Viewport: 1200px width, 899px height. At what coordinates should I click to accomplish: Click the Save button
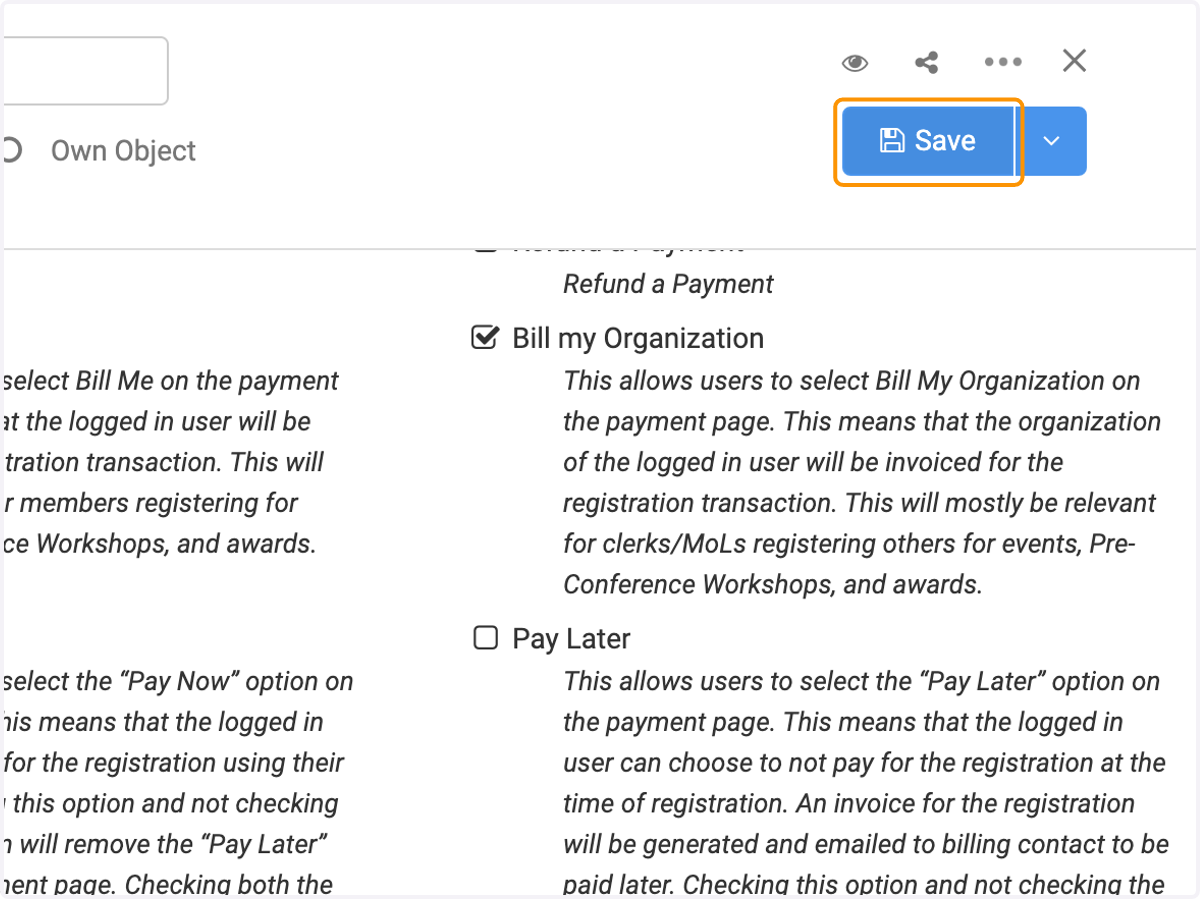(x=928, y=141)
